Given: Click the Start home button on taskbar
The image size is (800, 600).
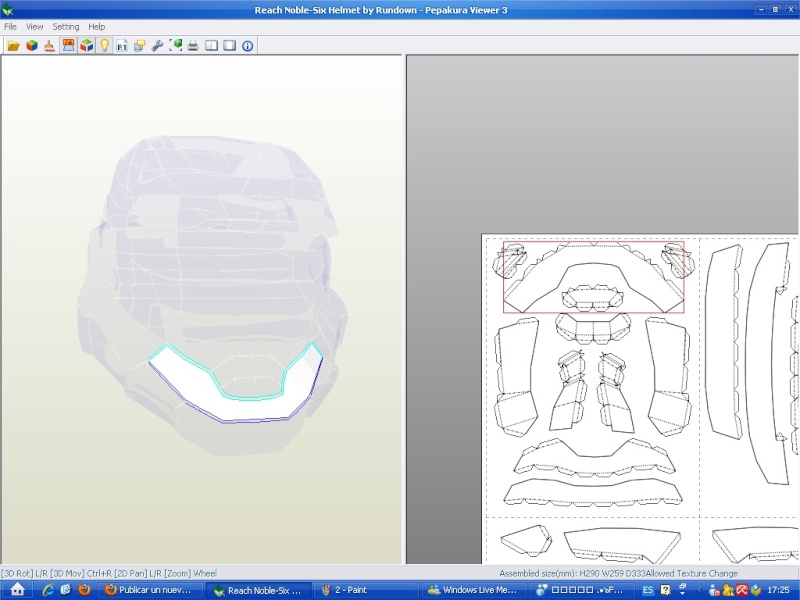Looking at the screenshot, I should (17, 590).
